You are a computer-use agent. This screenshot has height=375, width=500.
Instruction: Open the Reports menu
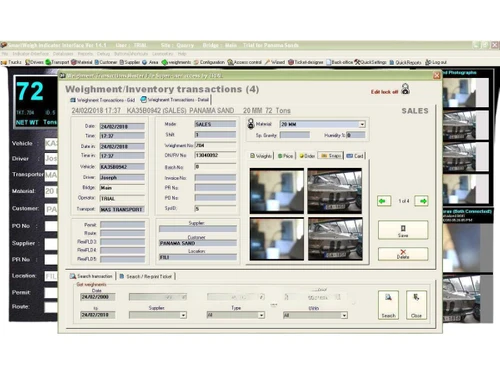[x=85, y=54]
